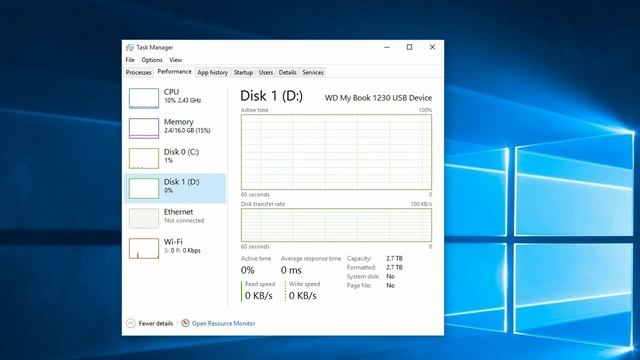Click the Resource Monitor gauge icon
This screenshot has height=360, width=640.
(x=185, y=323)
